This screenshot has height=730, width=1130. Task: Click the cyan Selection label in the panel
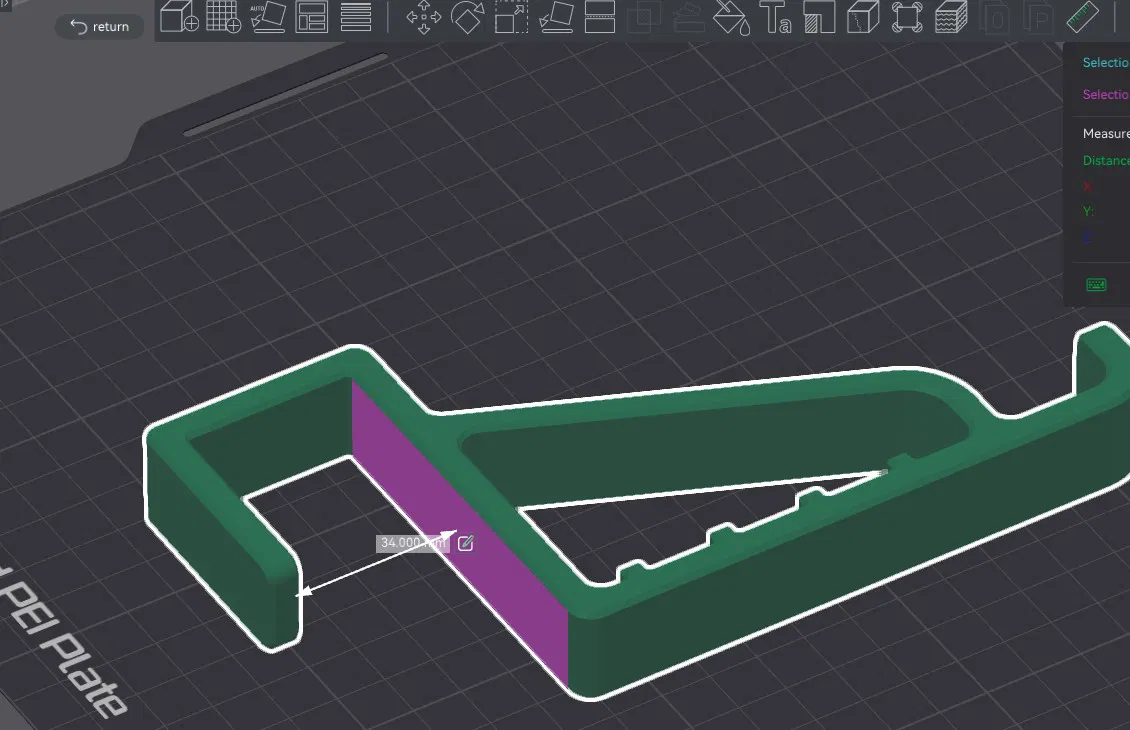(x=1105, y=63)
